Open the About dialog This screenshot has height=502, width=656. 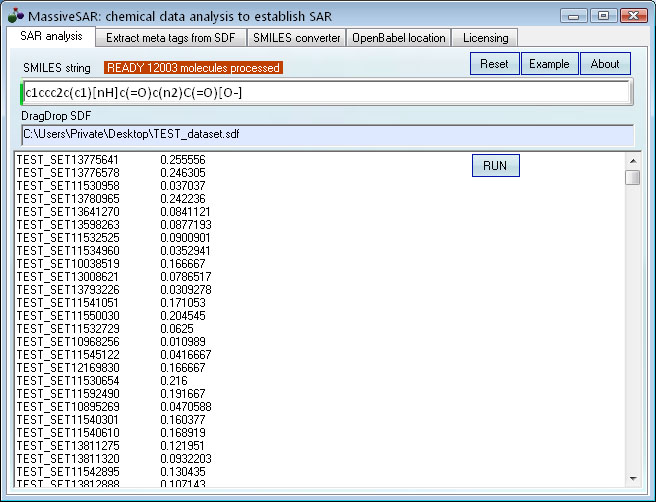(x=605, y=63)
